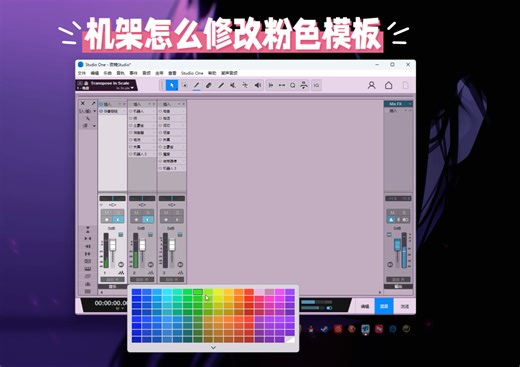Go to the Home start page icon
This screenshot has width=520, height=367.
388,85
